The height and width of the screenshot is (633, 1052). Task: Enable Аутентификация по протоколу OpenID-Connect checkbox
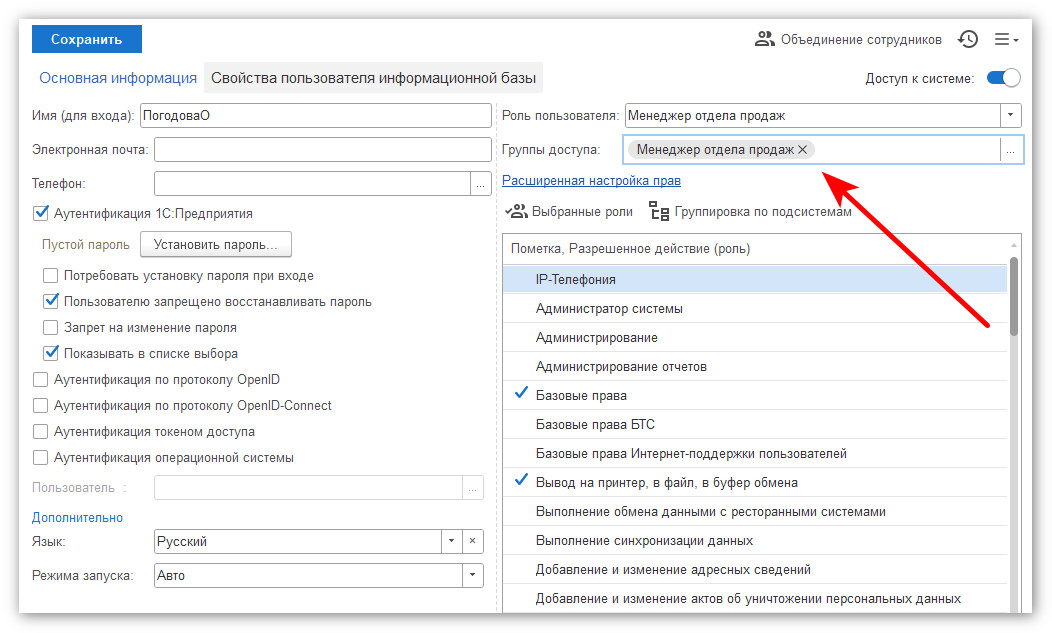41,405
